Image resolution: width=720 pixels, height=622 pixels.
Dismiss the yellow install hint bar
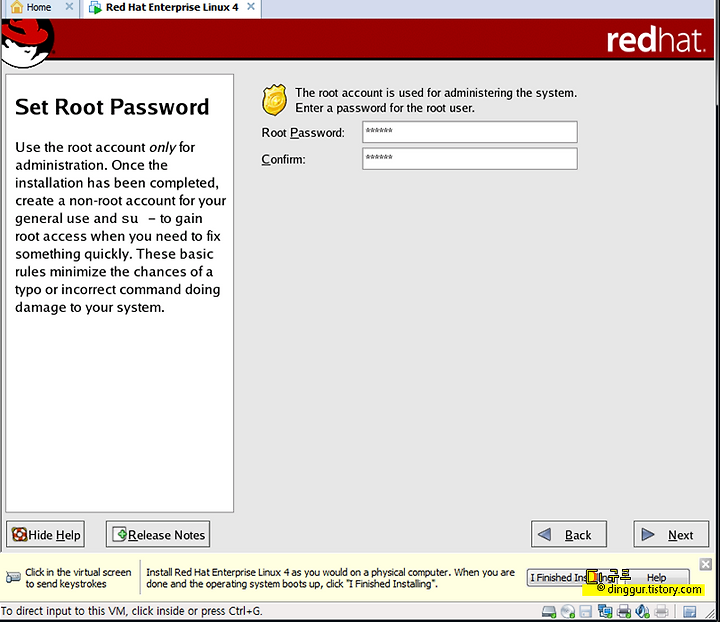pos(706,564)
